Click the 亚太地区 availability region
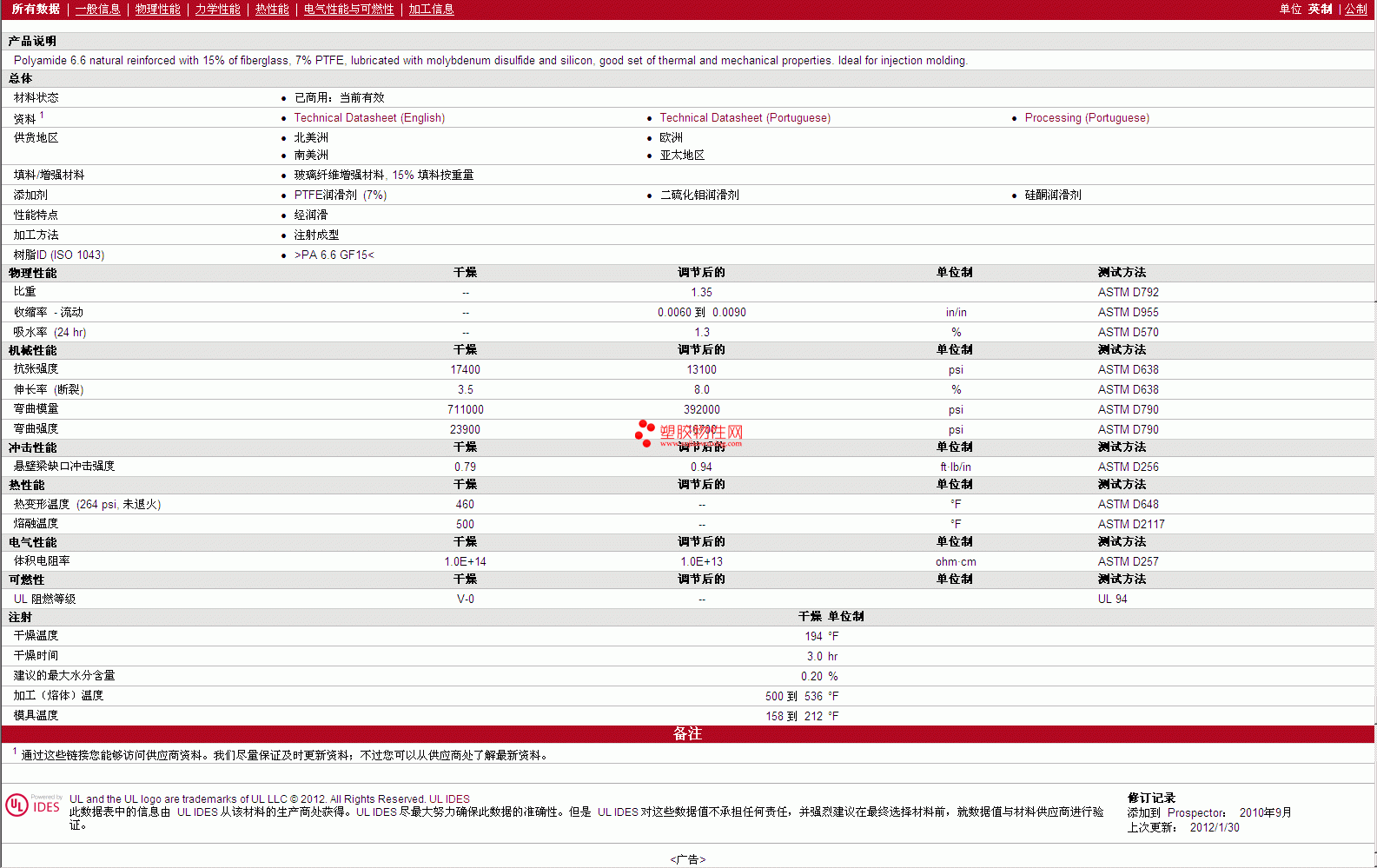The image size is (1377, 868). pos(682,155)
